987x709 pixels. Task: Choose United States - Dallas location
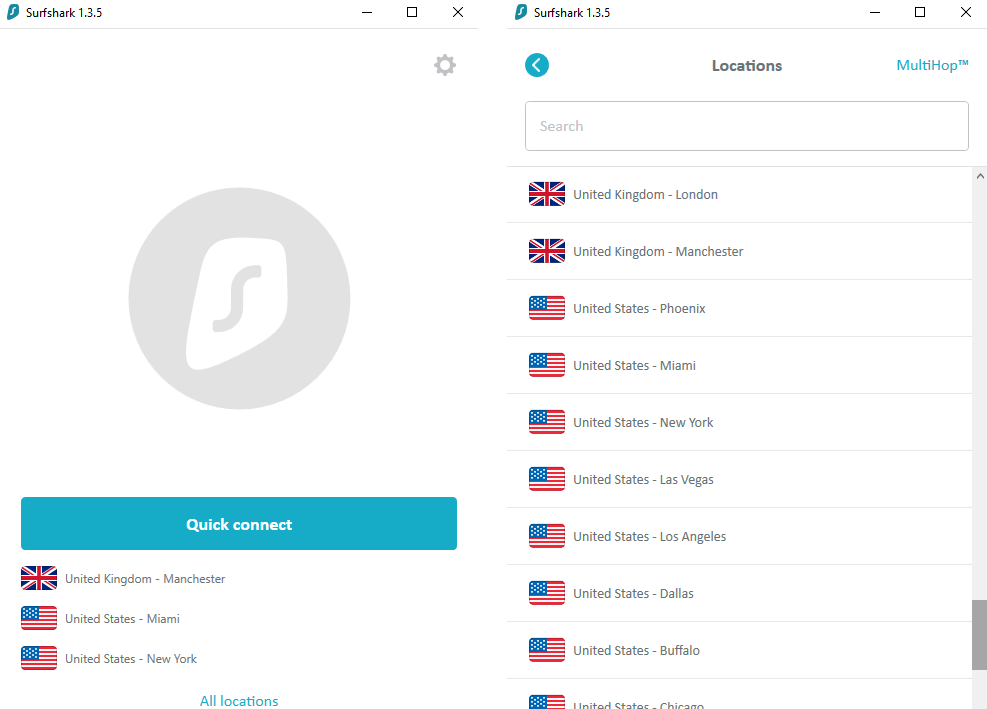[x=739, y=593]
